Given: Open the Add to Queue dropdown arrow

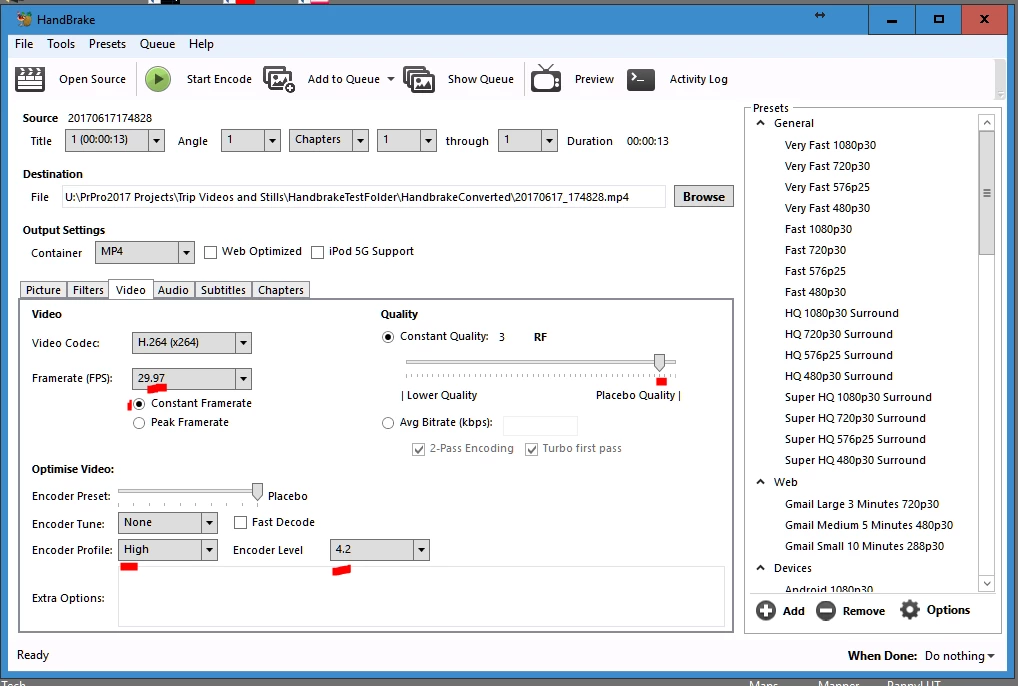Looking at the screenshot, I should [x=391, y=79].
